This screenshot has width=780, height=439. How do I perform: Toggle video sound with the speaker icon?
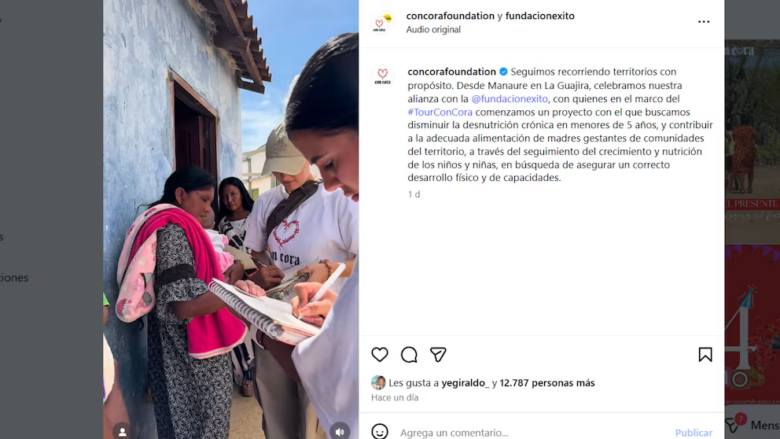(x=340, y=431)
